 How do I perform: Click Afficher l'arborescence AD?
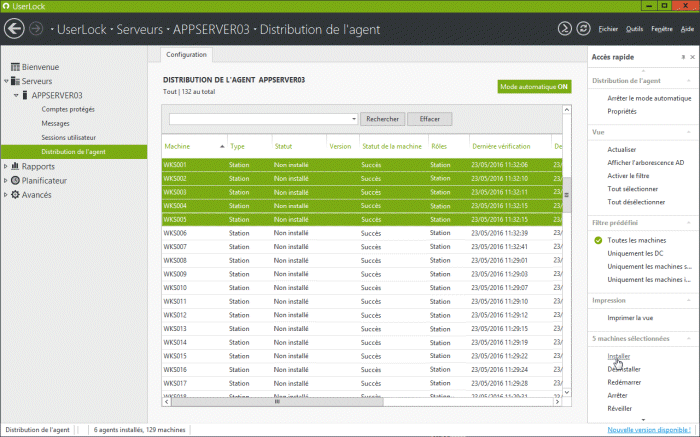(x=645, y=162)
